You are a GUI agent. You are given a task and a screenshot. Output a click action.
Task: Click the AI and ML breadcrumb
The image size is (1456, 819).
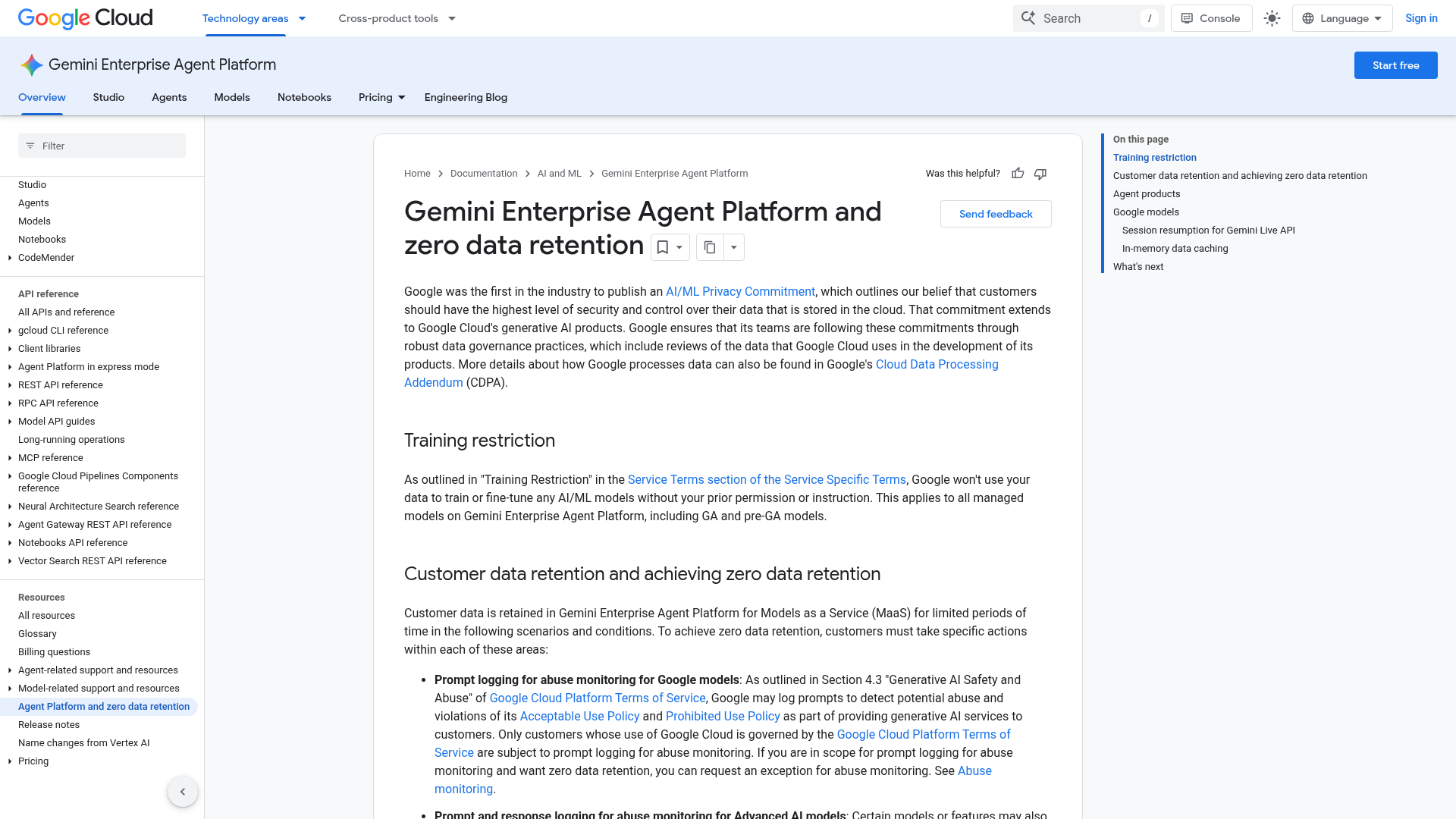(x=560, y=174)
